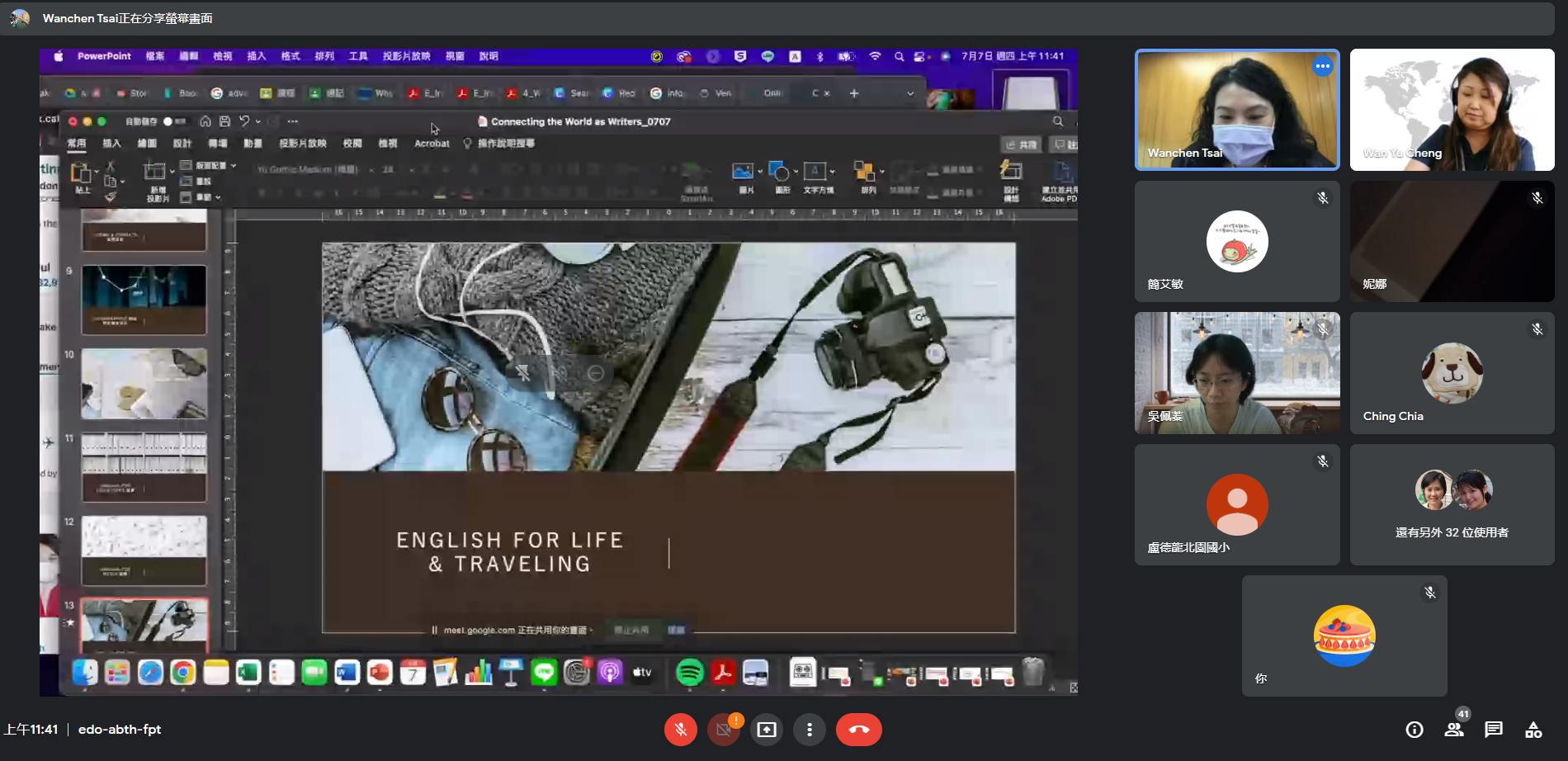Switch to the 投影片放映 ribbon tab
This screenshot has height=761, width=1568.
pyautogui.click(x=303, y=144)
